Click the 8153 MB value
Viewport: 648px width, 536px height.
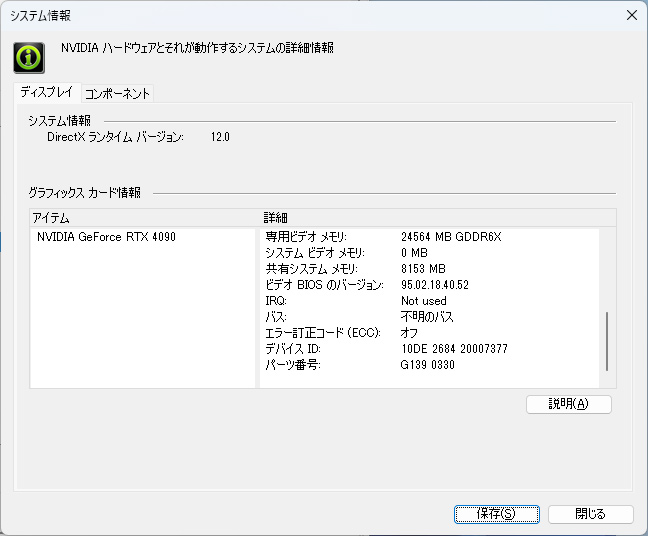pos(423,269)
